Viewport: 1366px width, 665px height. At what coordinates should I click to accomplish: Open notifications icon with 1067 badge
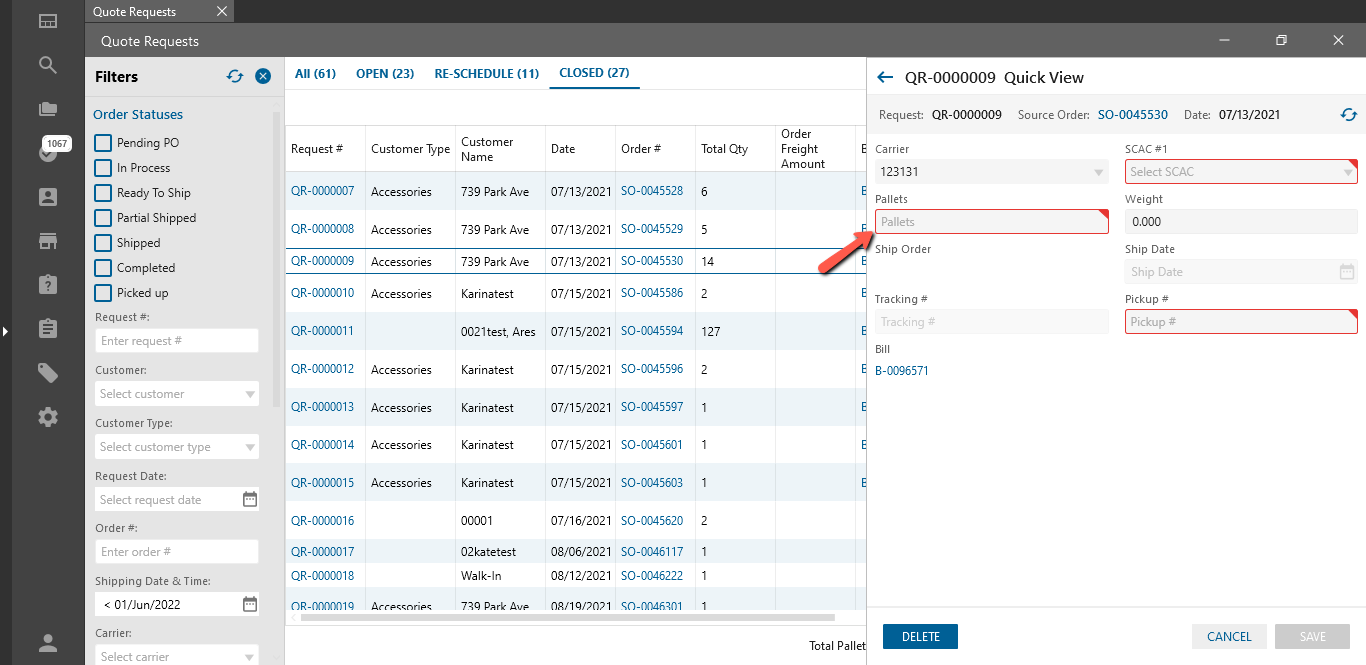(x=48, y=152)
